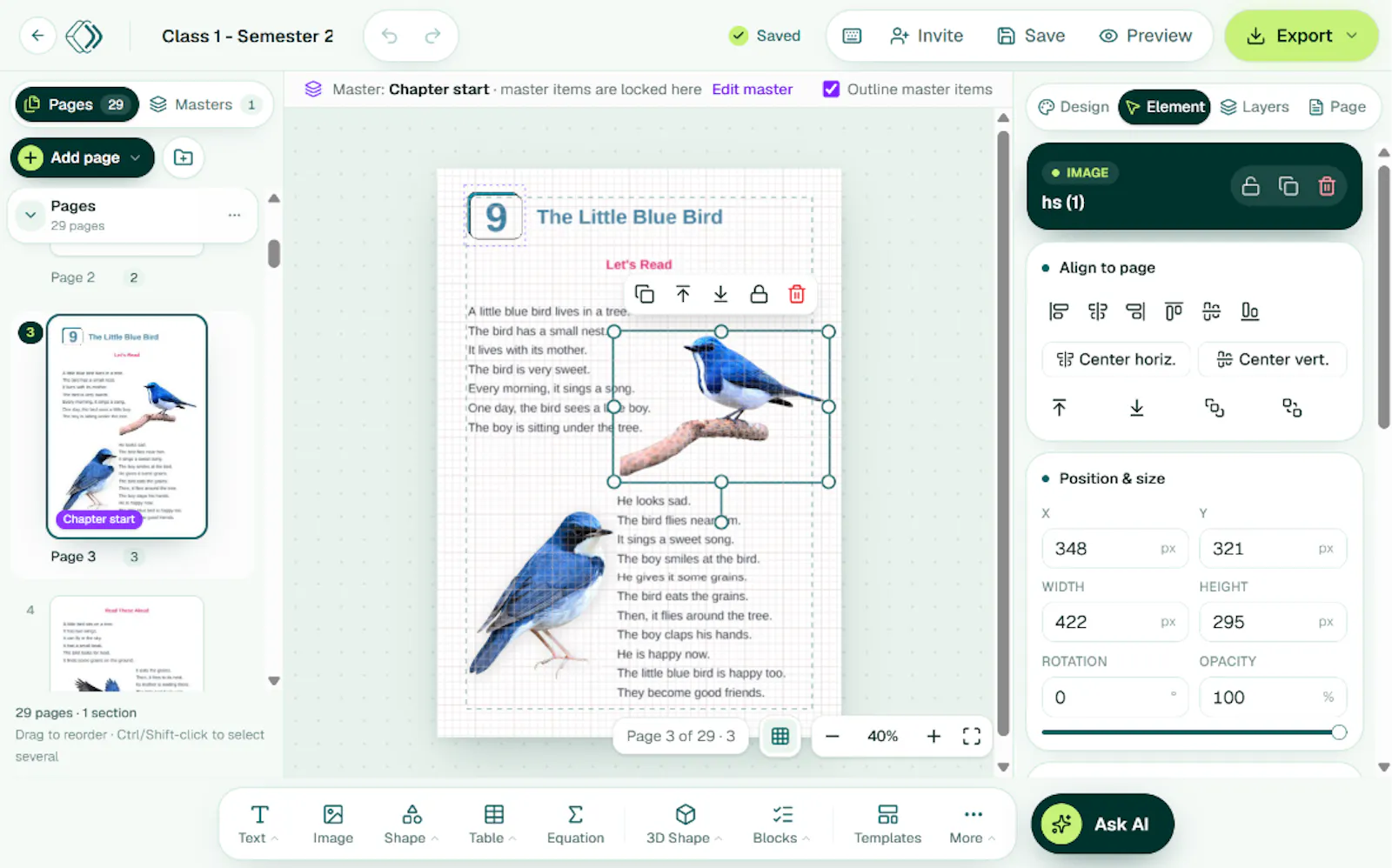Zoom out with minus button
This screenshot has height=868, width=1392.
(833, 737)
